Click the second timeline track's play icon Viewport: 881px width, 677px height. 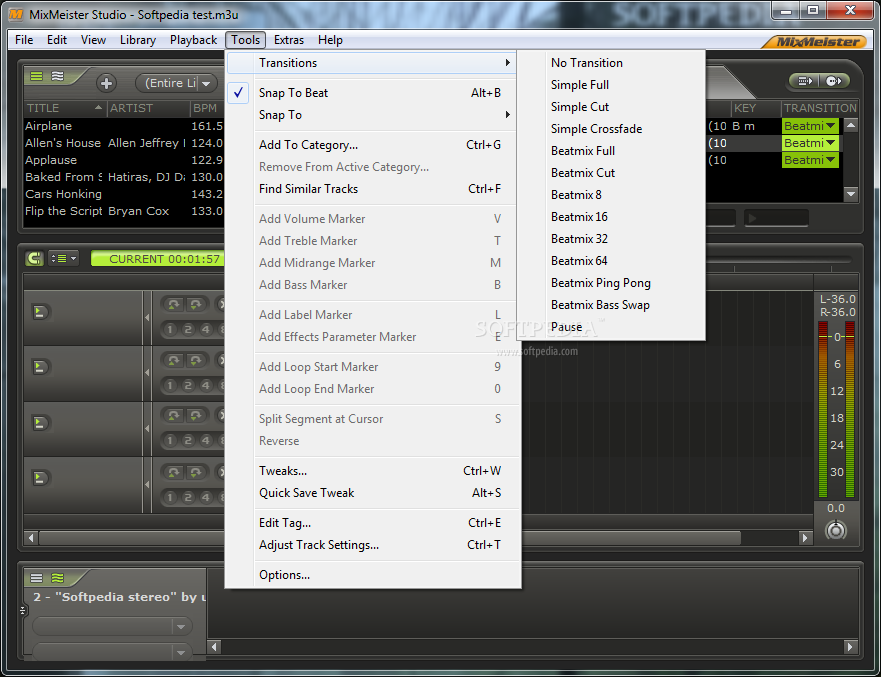point(40,367)
